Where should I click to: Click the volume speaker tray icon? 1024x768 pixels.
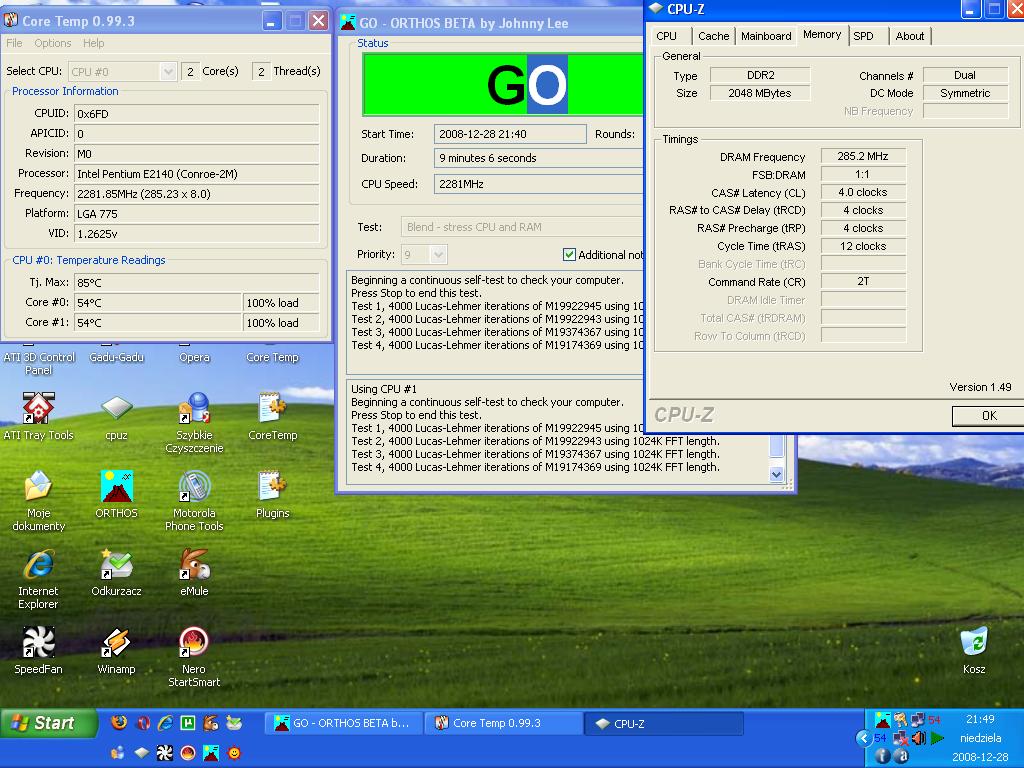click(x=918, y=738)
